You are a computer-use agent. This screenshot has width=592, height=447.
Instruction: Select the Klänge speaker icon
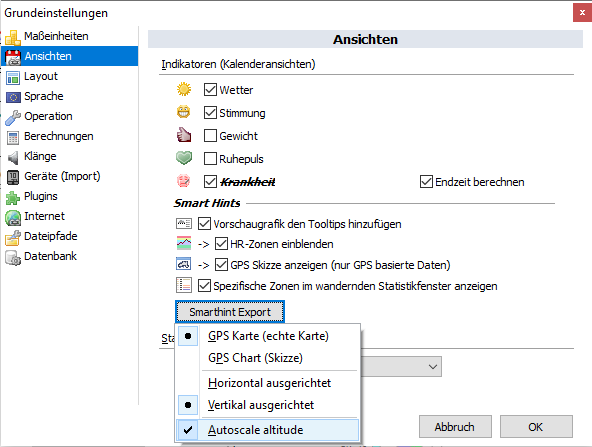click(13, 157)
